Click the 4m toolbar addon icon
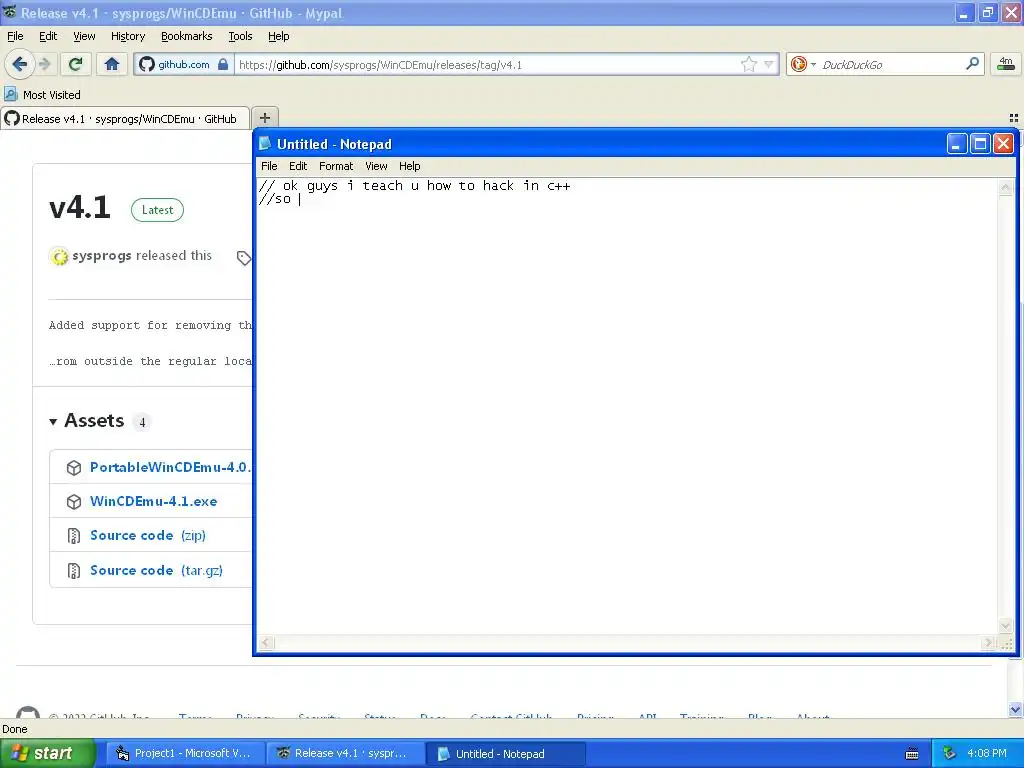Image resolution: width=1024 pixels, height=768 pixels. [x=1006, y=64]
